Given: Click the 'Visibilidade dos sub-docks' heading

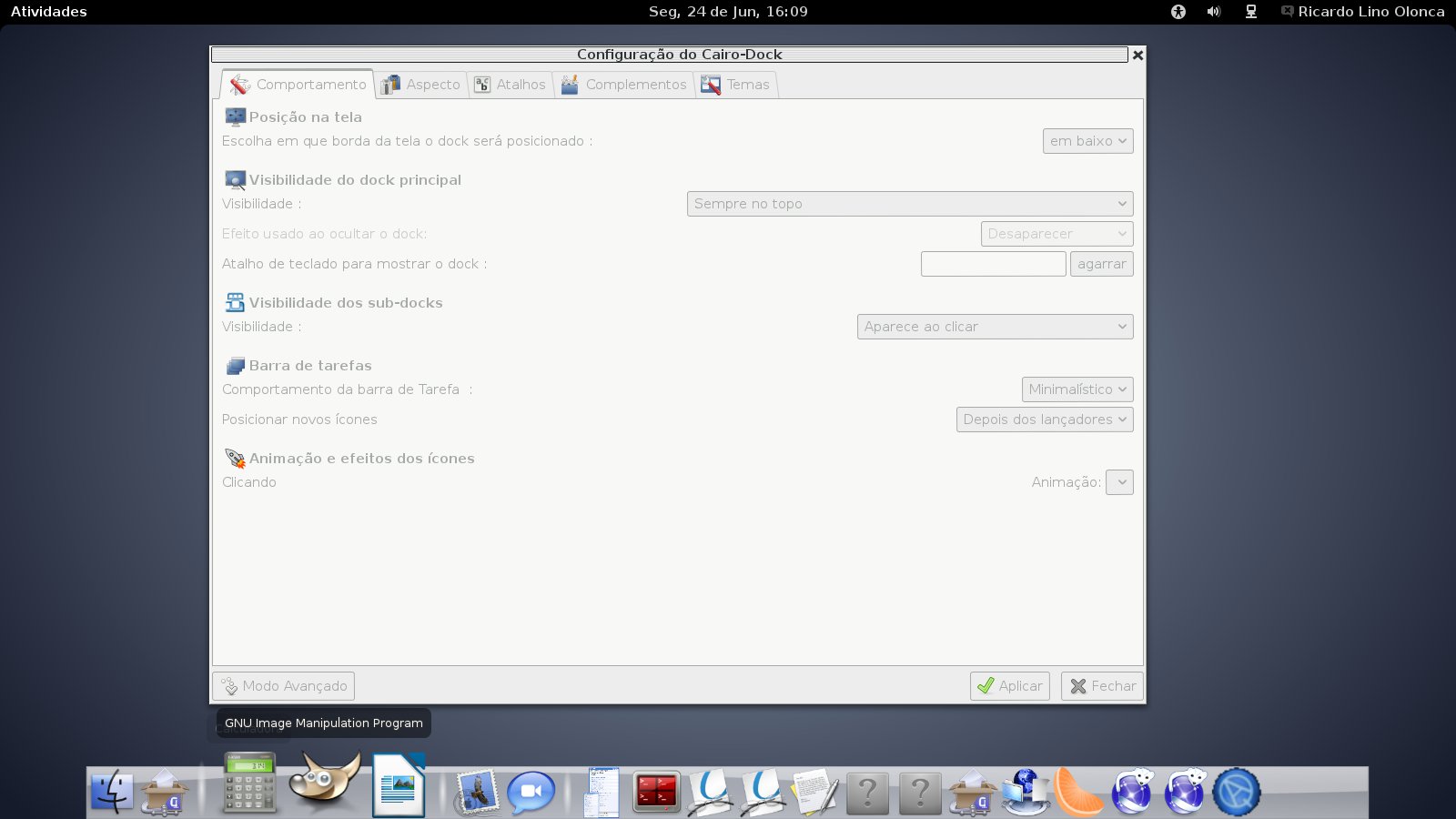Looking at the screenshot, I should (x=346, y=303).
